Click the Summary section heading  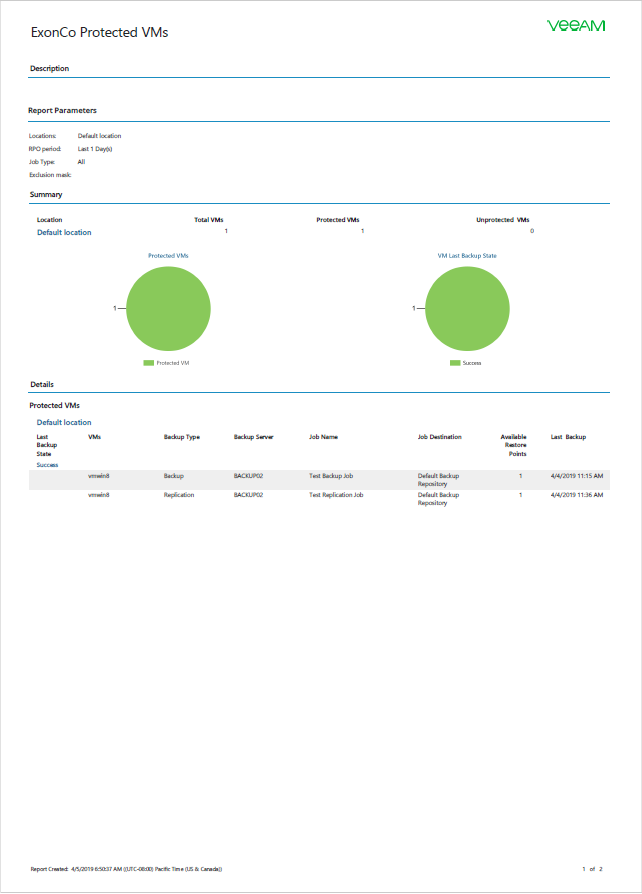pyautogui.click(x=46, y=194)
